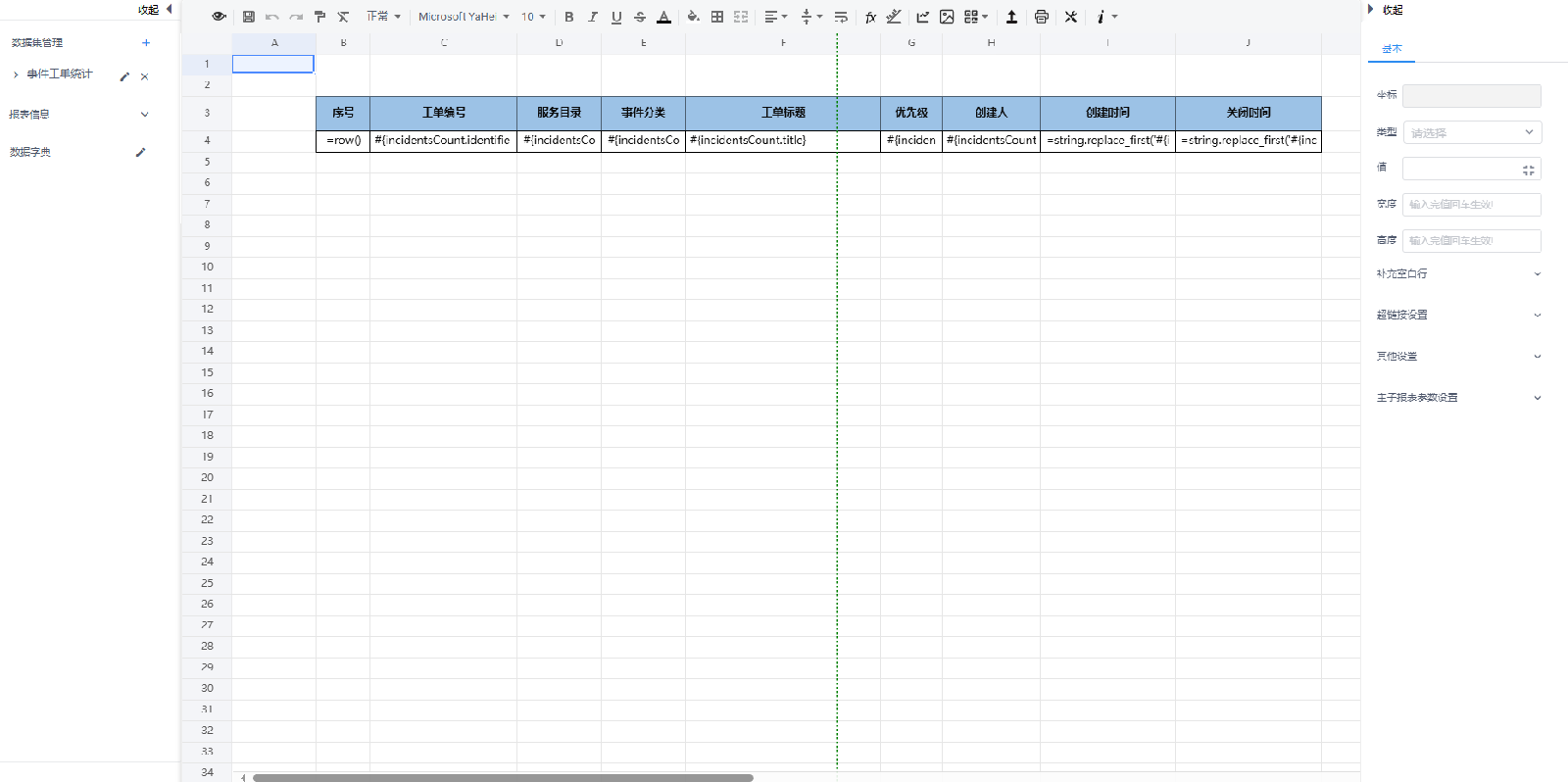The height and width of the screenshot is (782, 1568).
Task: Select row header 10
Action: pyautogui.click(x=207, y=267)
